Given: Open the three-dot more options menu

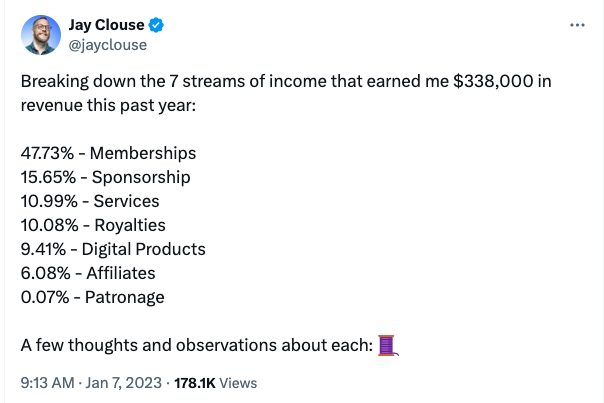Looking at the screenshot, I should 577,25.
